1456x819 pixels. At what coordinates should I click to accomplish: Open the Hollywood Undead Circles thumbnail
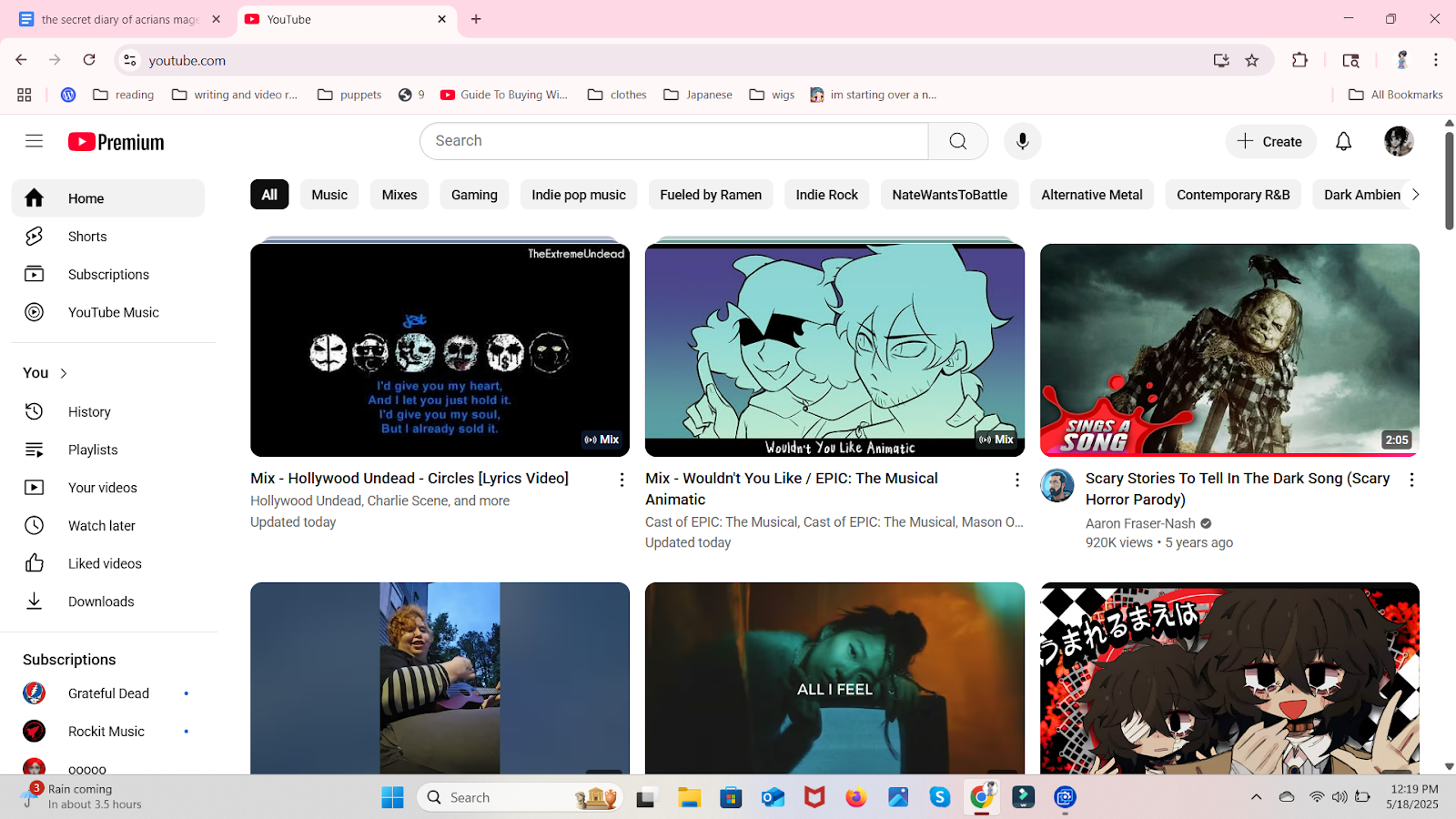click(x=440, y=350)
